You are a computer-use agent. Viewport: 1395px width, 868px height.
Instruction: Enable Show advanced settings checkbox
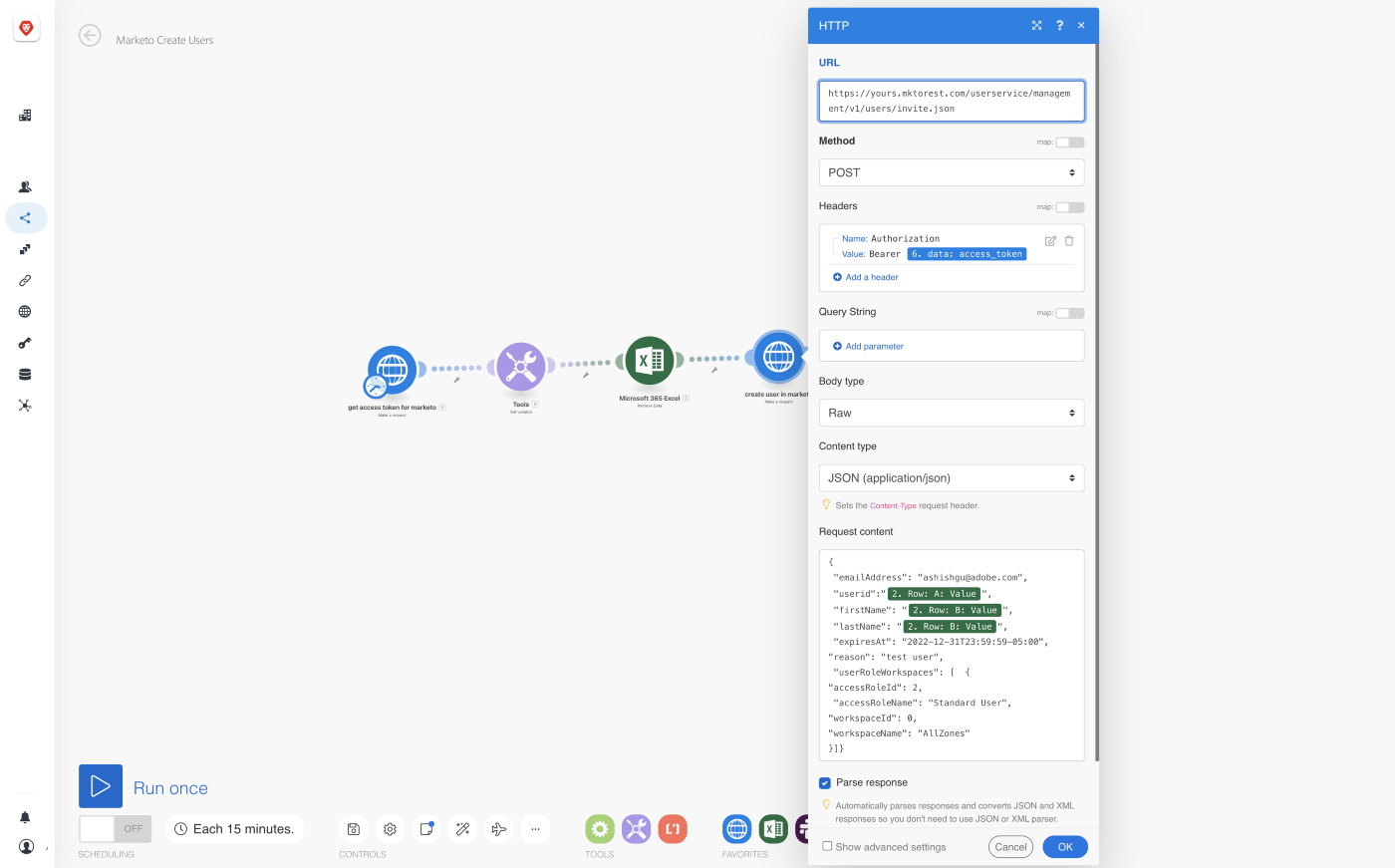827,846
